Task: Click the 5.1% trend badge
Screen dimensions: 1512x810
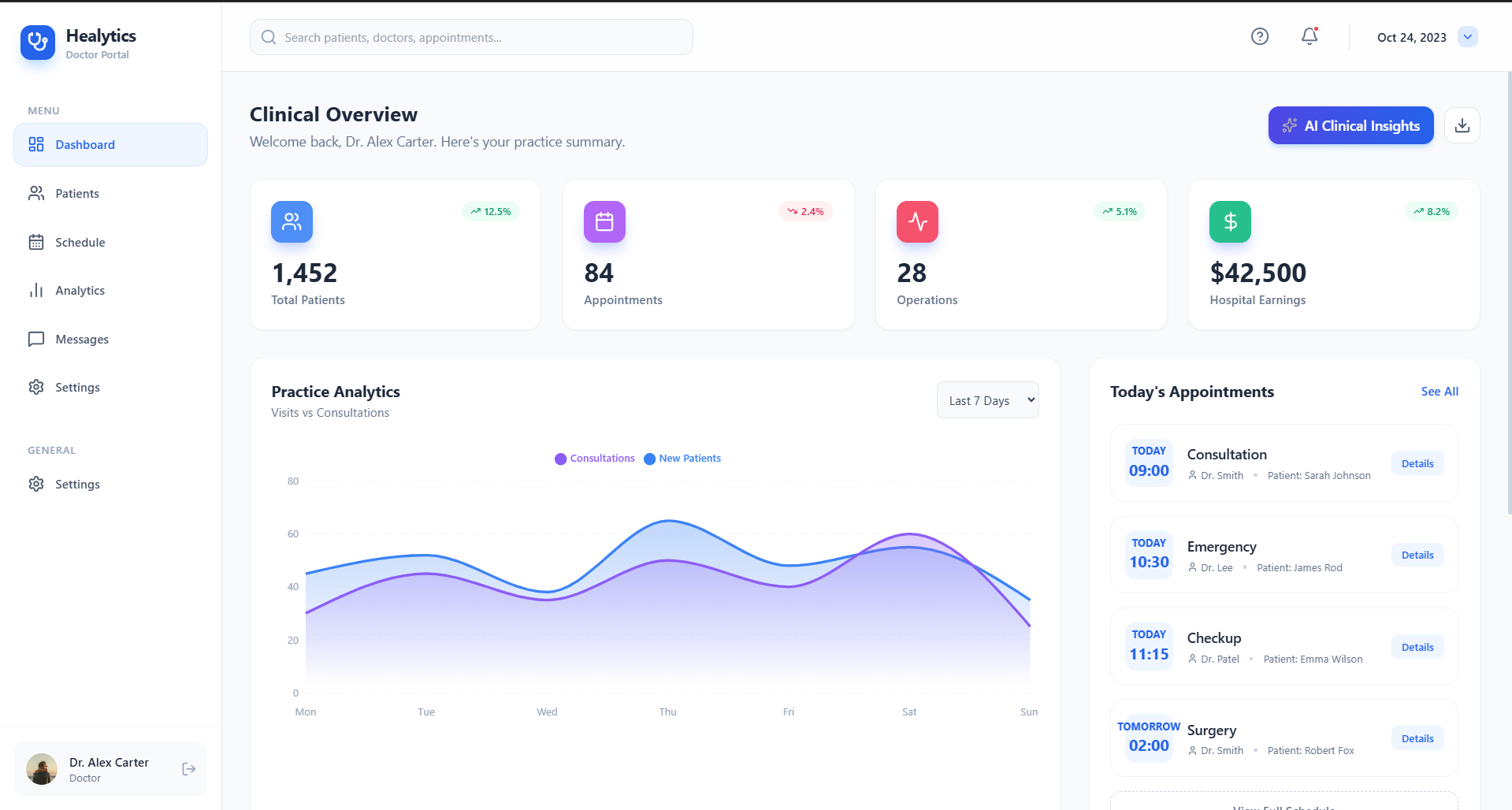Action: tap(1119, 211)
